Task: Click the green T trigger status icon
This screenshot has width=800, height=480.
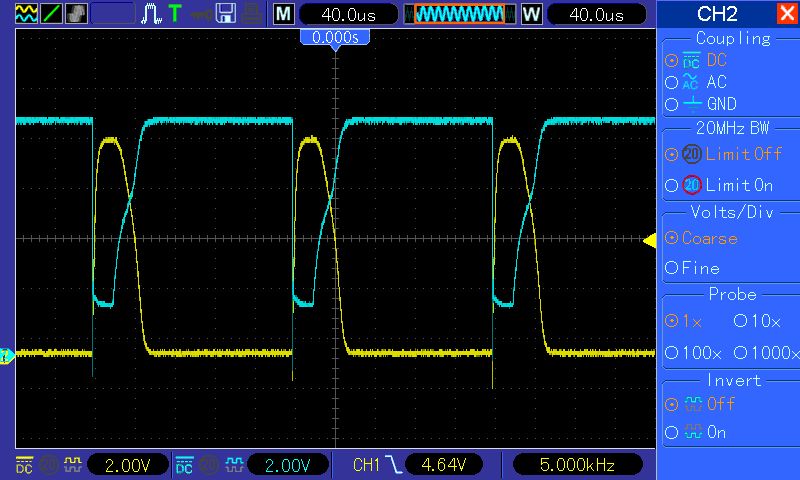Action: [175, 14]
